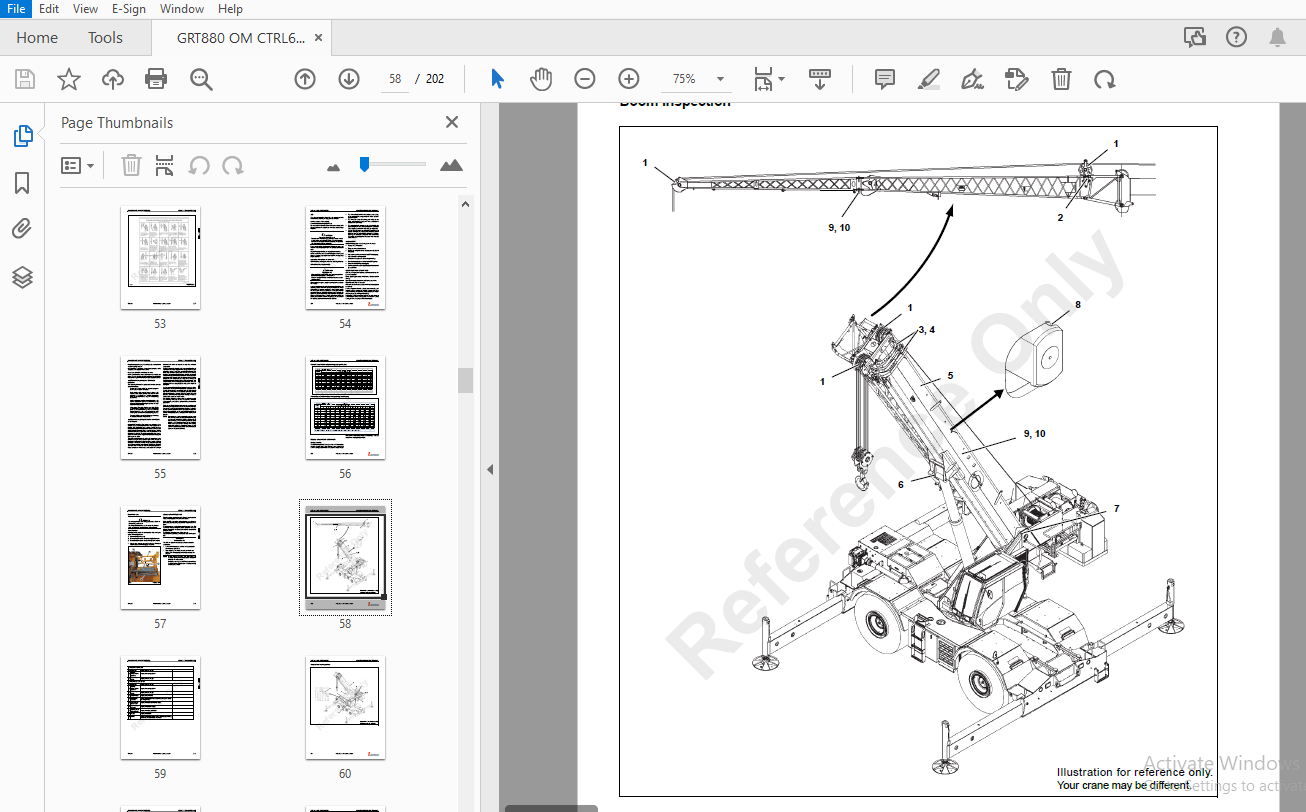The image size is (1306, 812).
Task: Save the file with the floppy disk icon
Action: (25, 79)
